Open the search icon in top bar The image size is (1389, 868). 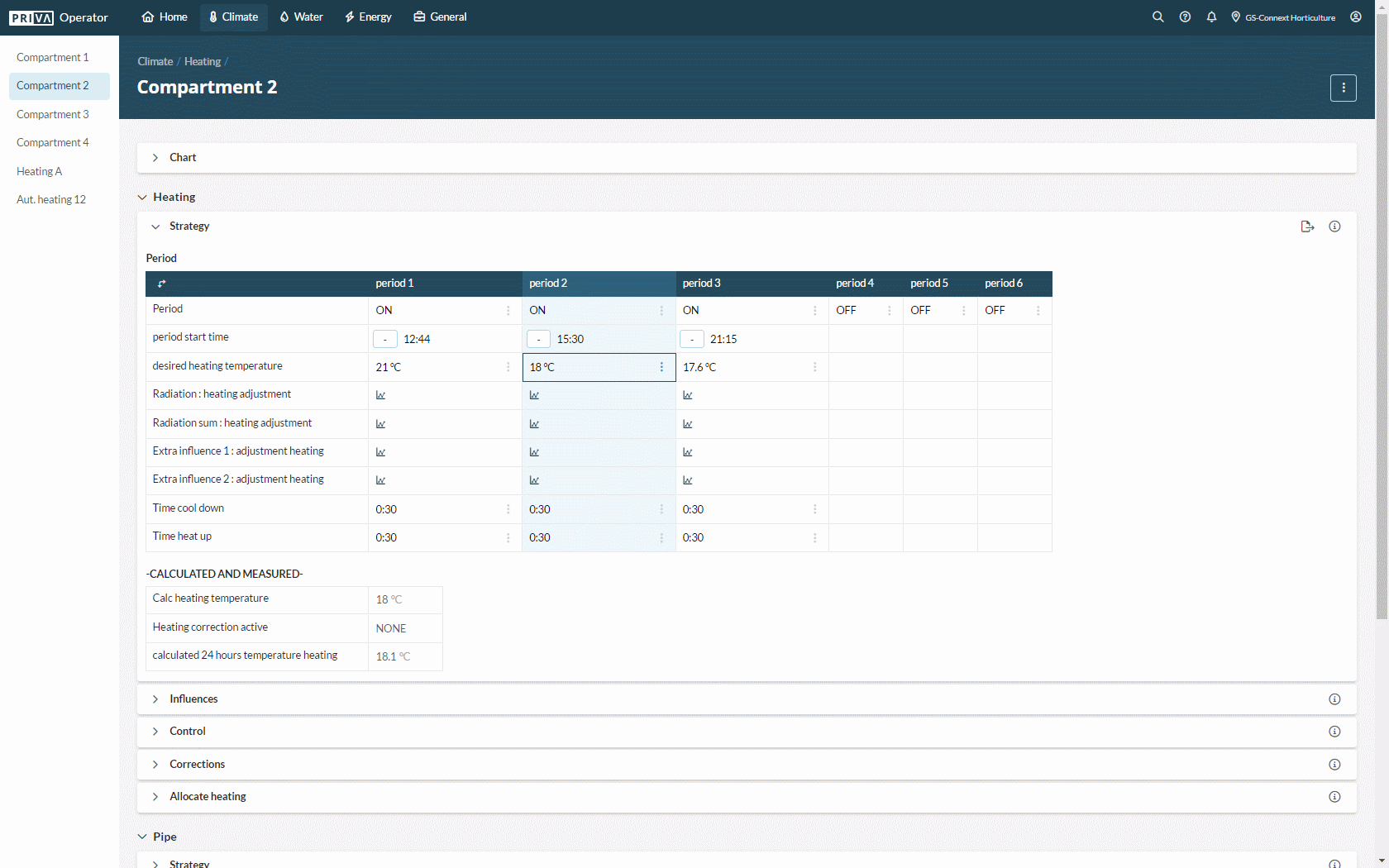(1157, 17)
